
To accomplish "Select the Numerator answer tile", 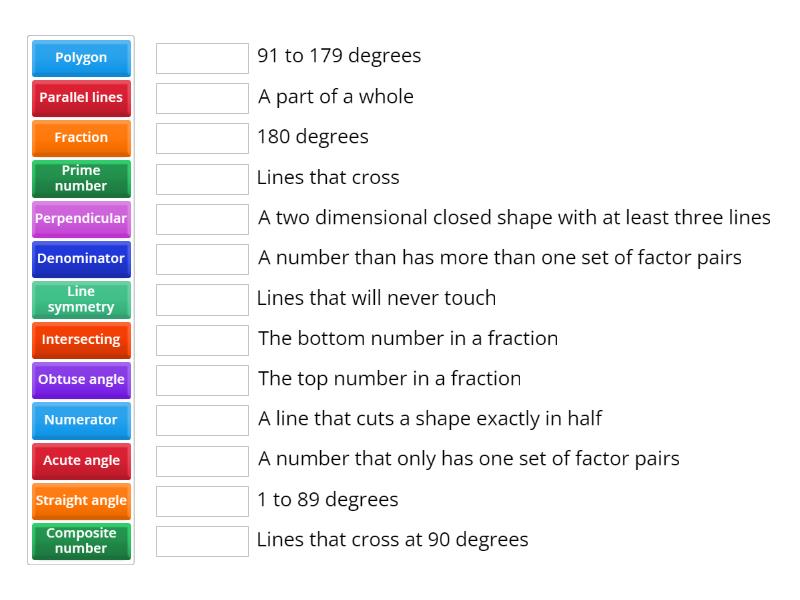I will [x=80, y=420].
